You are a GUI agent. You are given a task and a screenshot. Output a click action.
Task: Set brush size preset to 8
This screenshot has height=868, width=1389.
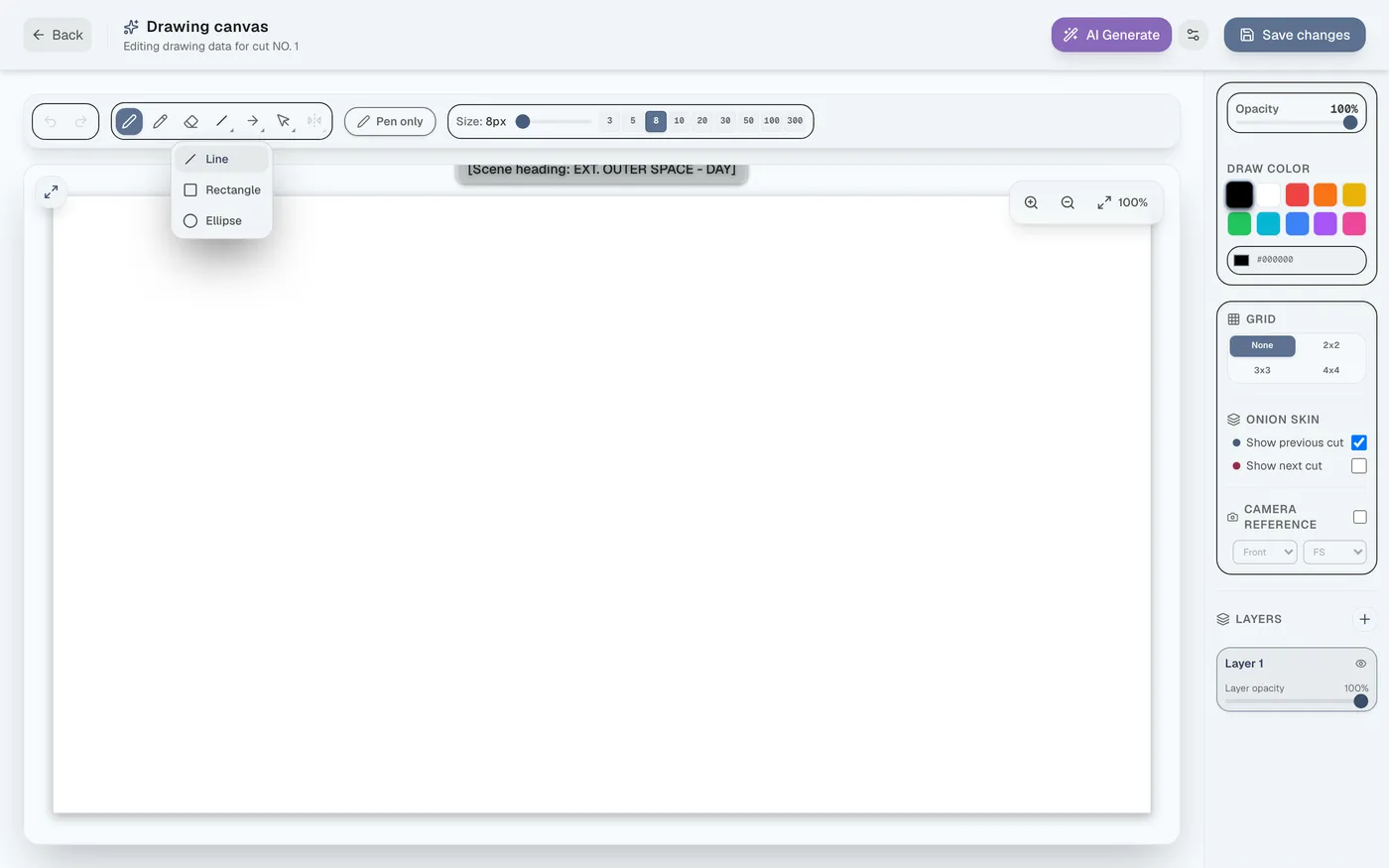[x=656, y=121]
